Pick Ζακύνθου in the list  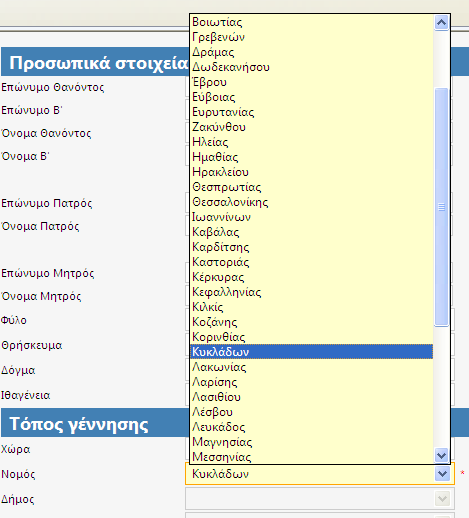312,127
